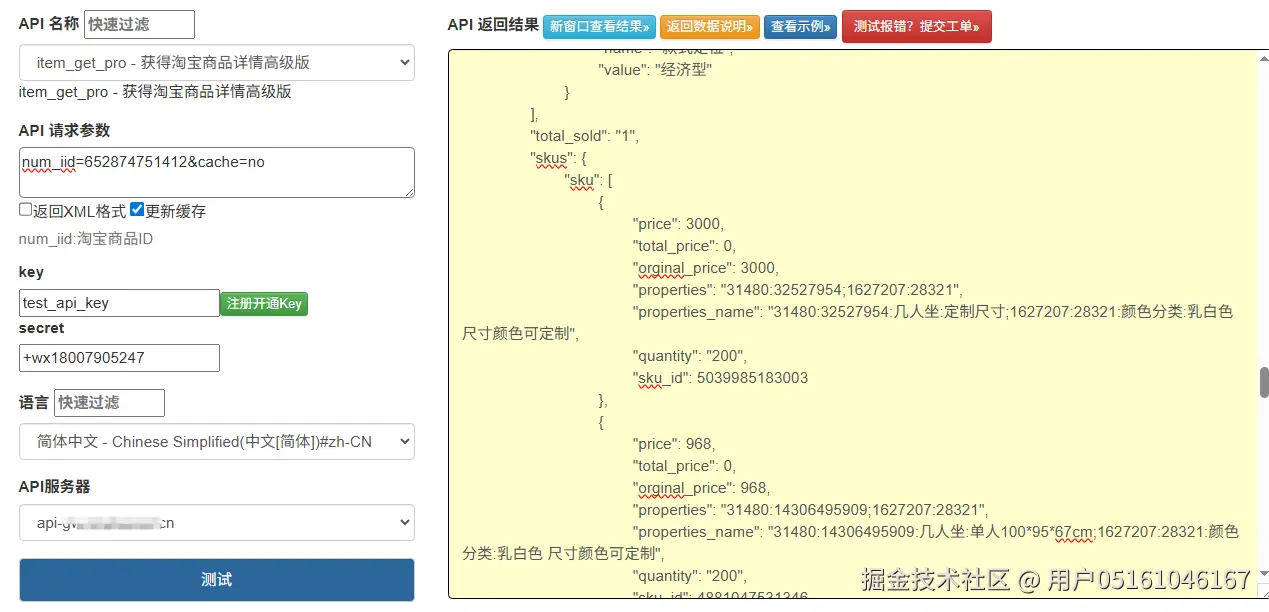1269x612 pixels.
Task: Click the results panel scrollbar thumb
Action: tap(1263, 382)
